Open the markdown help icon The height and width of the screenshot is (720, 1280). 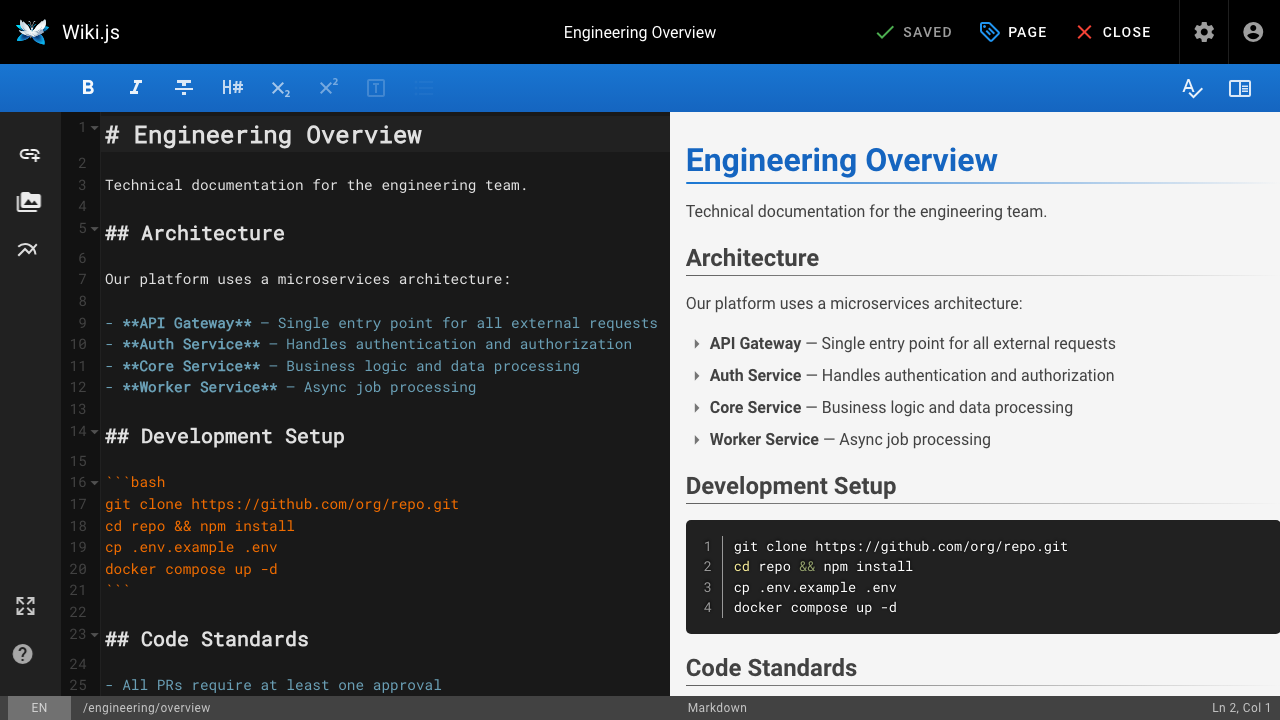click(x=23, y=654)
